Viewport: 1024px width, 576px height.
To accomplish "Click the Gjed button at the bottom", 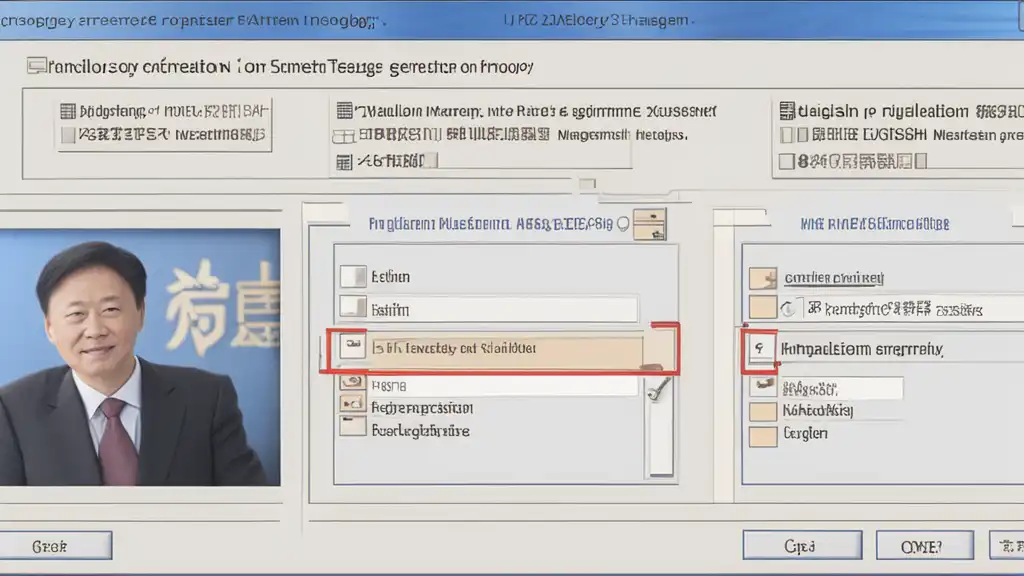I will (x=802, y=545).
